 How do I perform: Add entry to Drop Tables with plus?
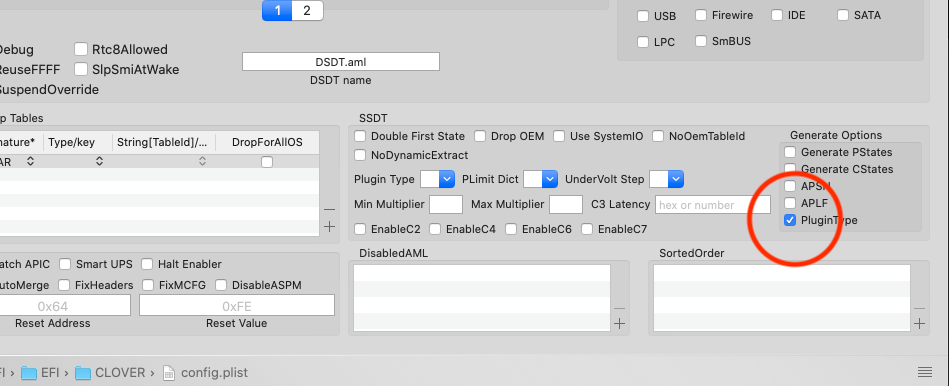329,227
